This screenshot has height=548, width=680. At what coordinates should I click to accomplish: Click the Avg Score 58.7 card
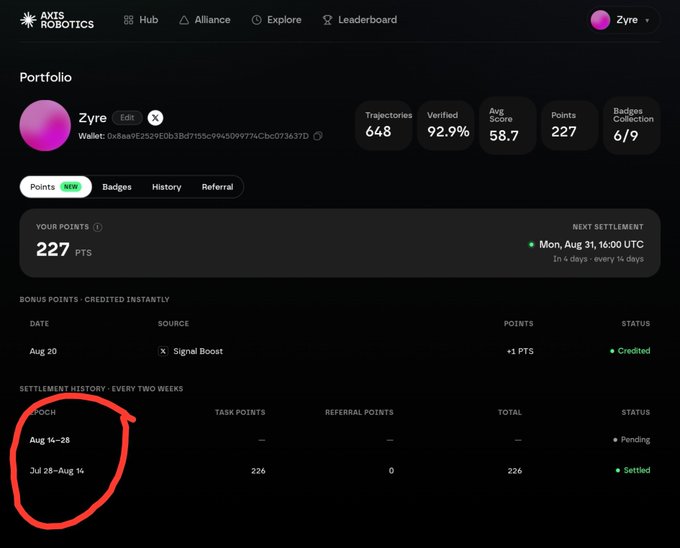[x=507, y=125]
